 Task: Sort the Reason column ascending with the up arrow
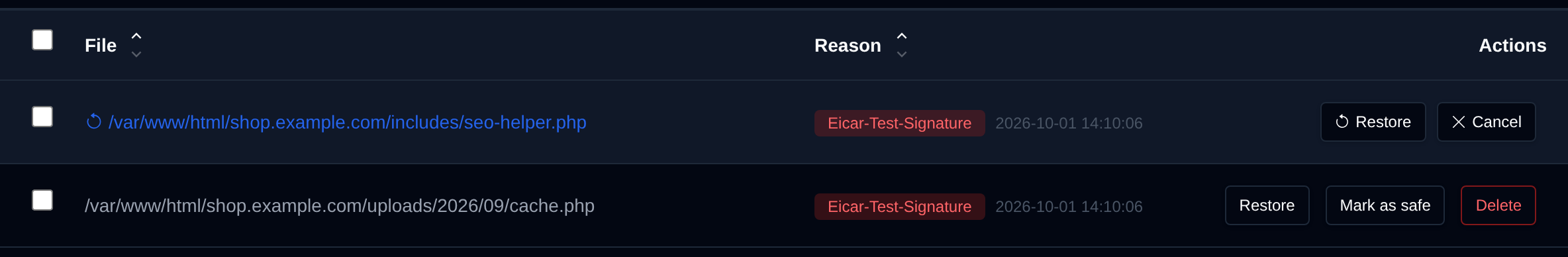(902, 36)
